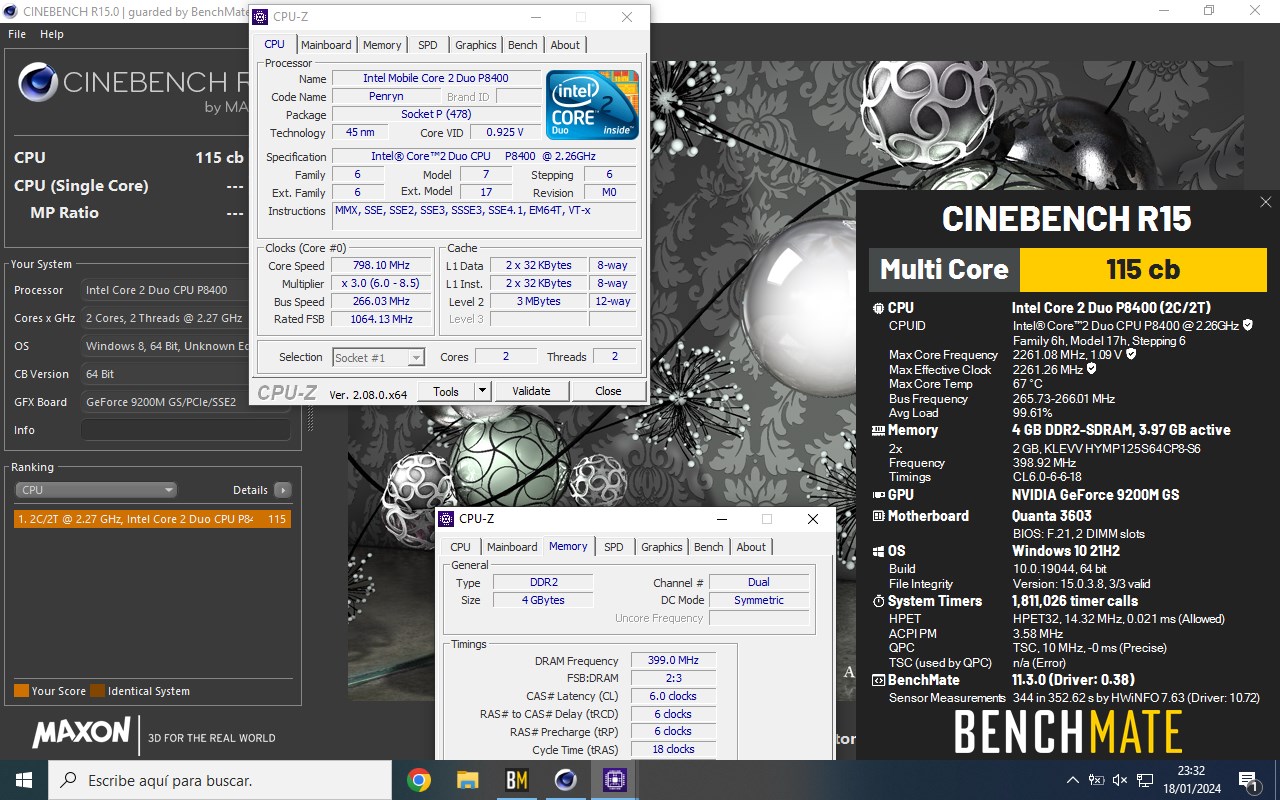Image resolution: width=1280 pixels, height=800 pixels.
Task: Open the Windows Start menu
Action: click(x=24, y=780)
